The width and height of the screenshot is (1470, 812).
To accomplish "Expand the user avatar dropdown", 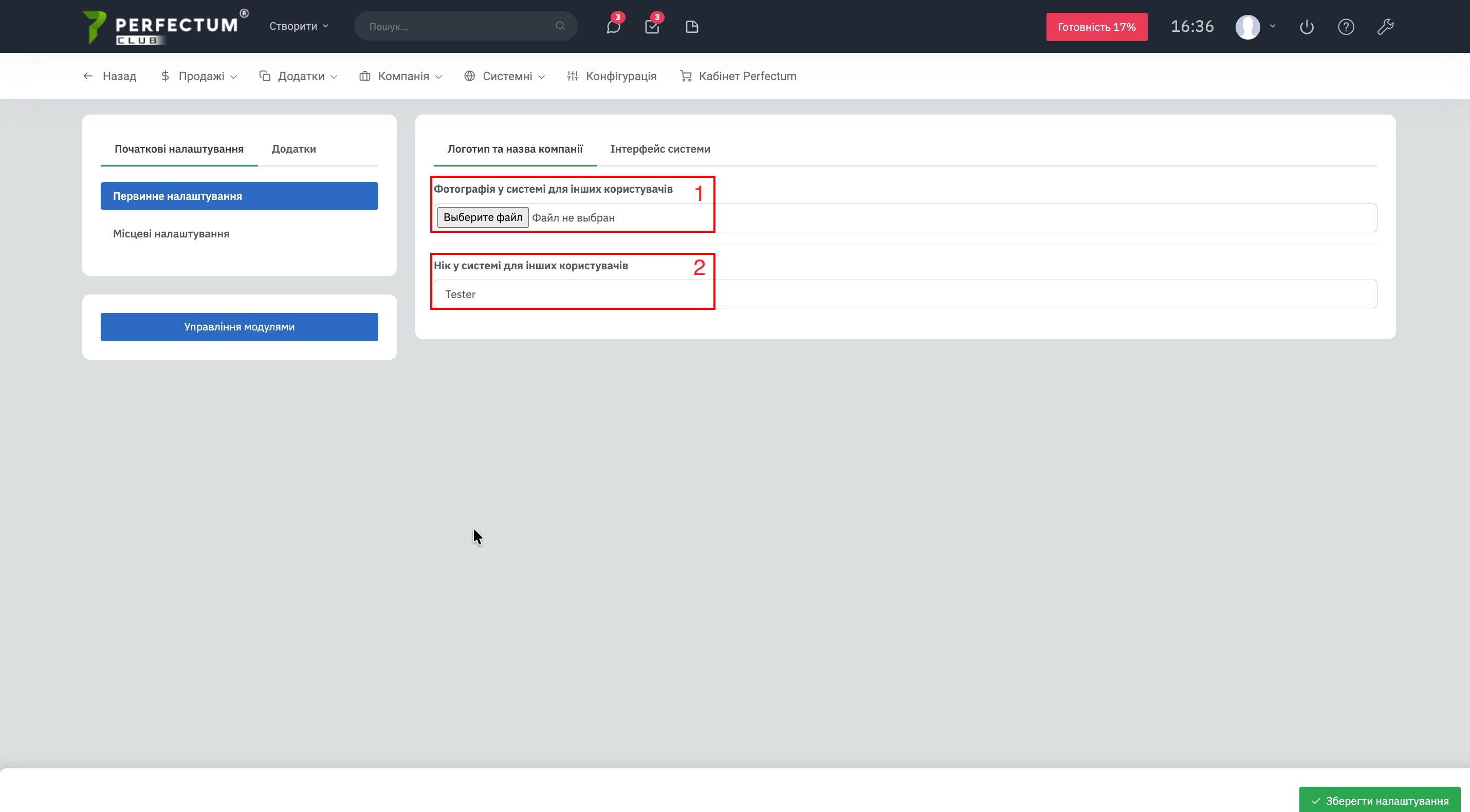I will pyautogui.click(x=1255, y=26).
